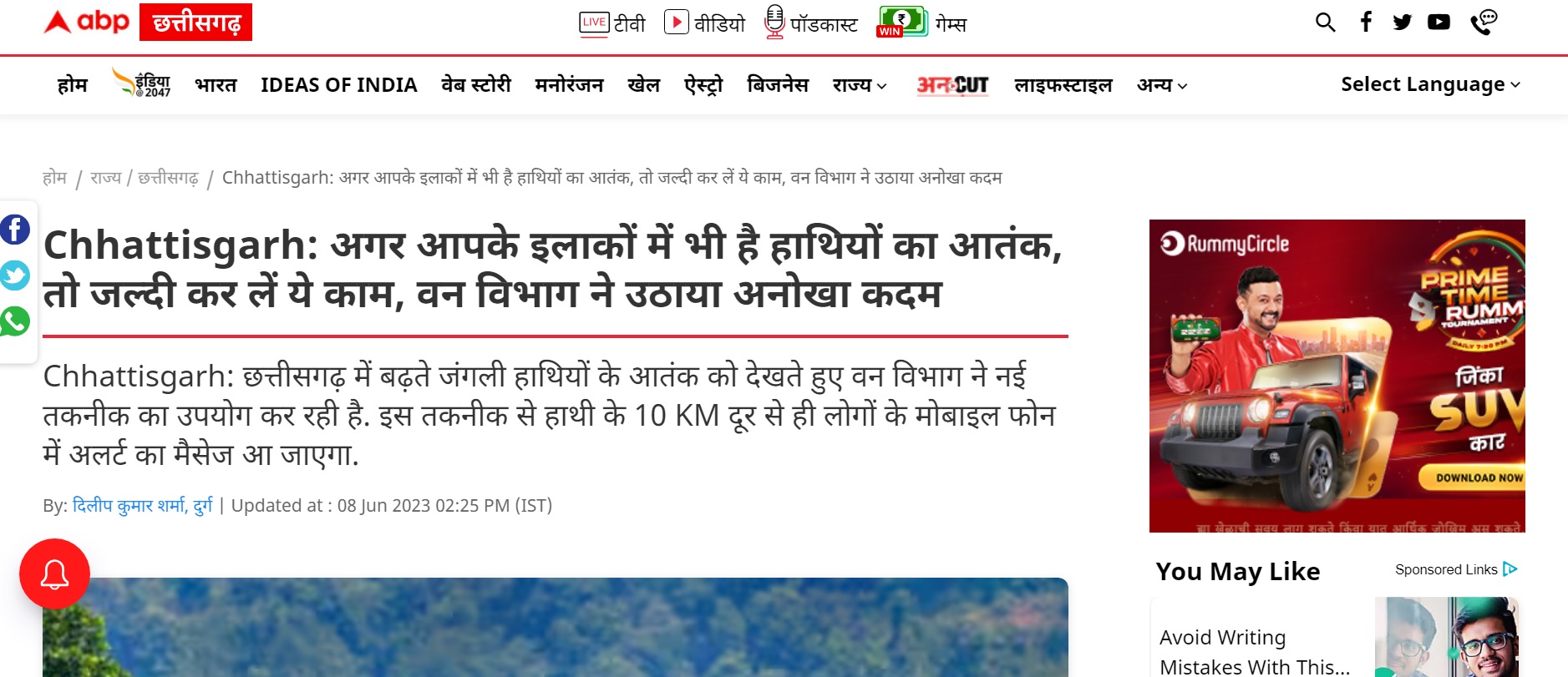Visit the Facebook page from header icon
This screenshot has height=677, width=1568.
click(x=1366, y=22)
